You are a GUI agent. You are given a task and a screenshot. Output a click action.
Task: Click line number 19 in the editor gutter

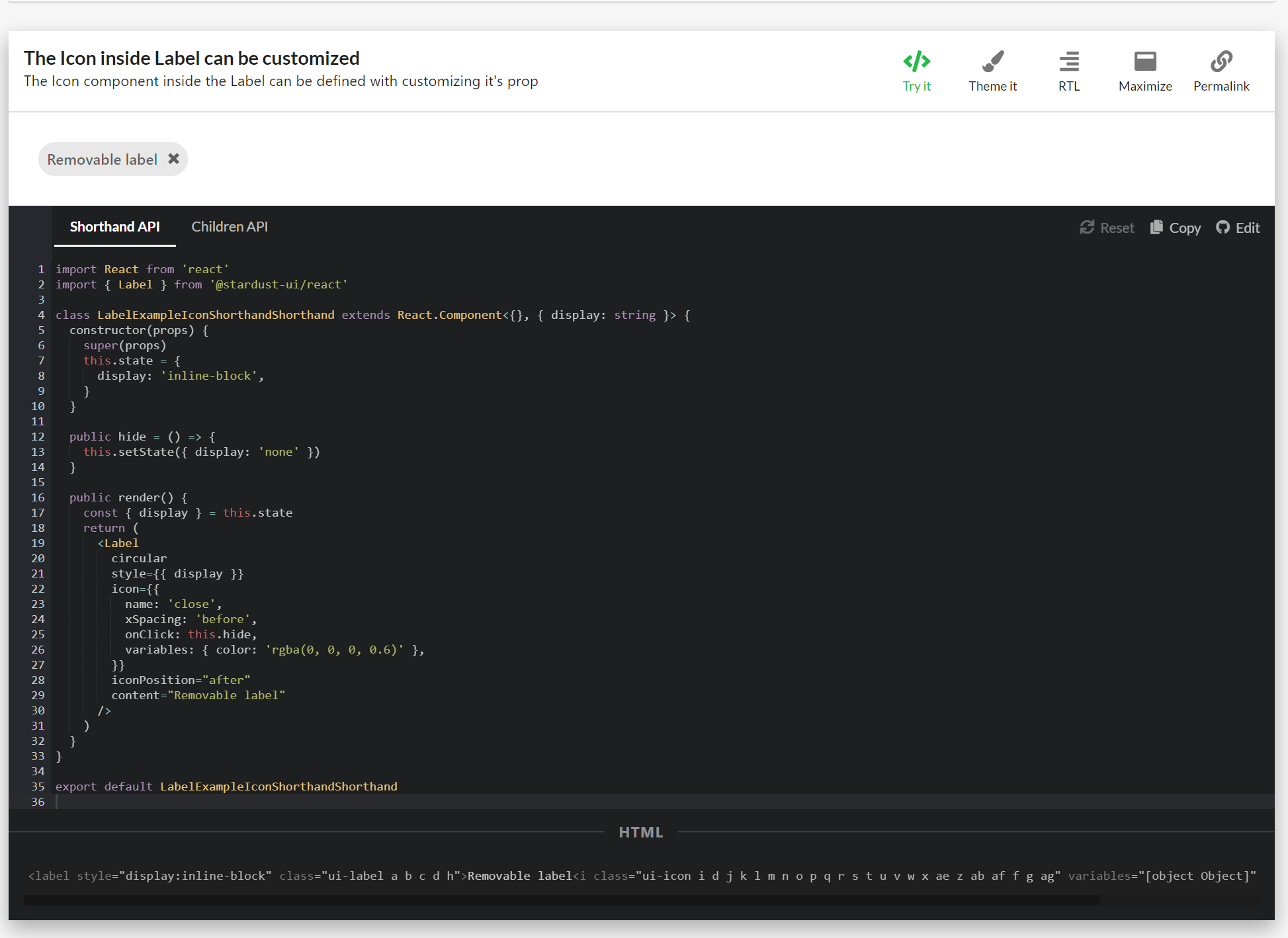(38, 543)
